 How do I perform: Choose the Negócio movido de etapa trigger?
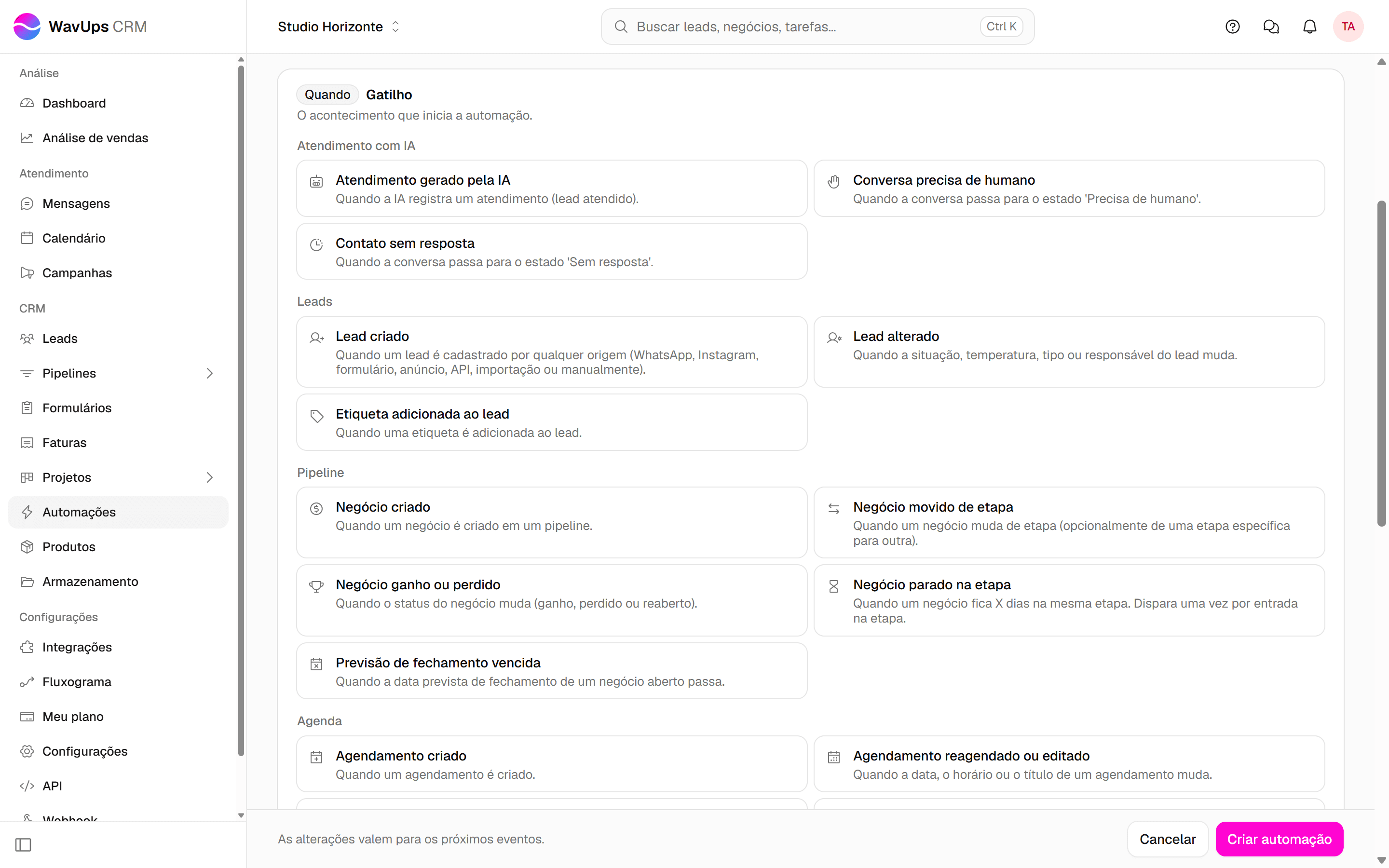(1069, 522)
